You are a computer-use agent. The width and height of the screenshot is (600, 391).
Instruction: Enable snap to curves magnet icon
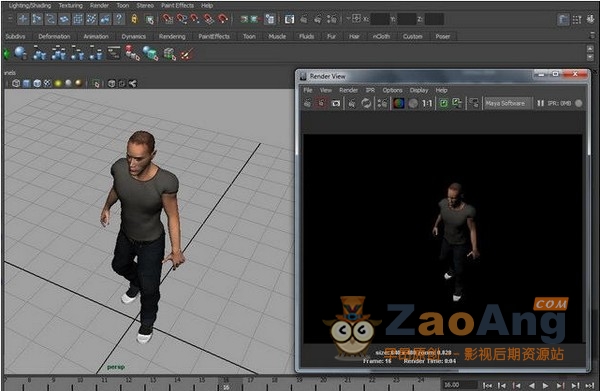pyautogui.click(x=181, y=19)
